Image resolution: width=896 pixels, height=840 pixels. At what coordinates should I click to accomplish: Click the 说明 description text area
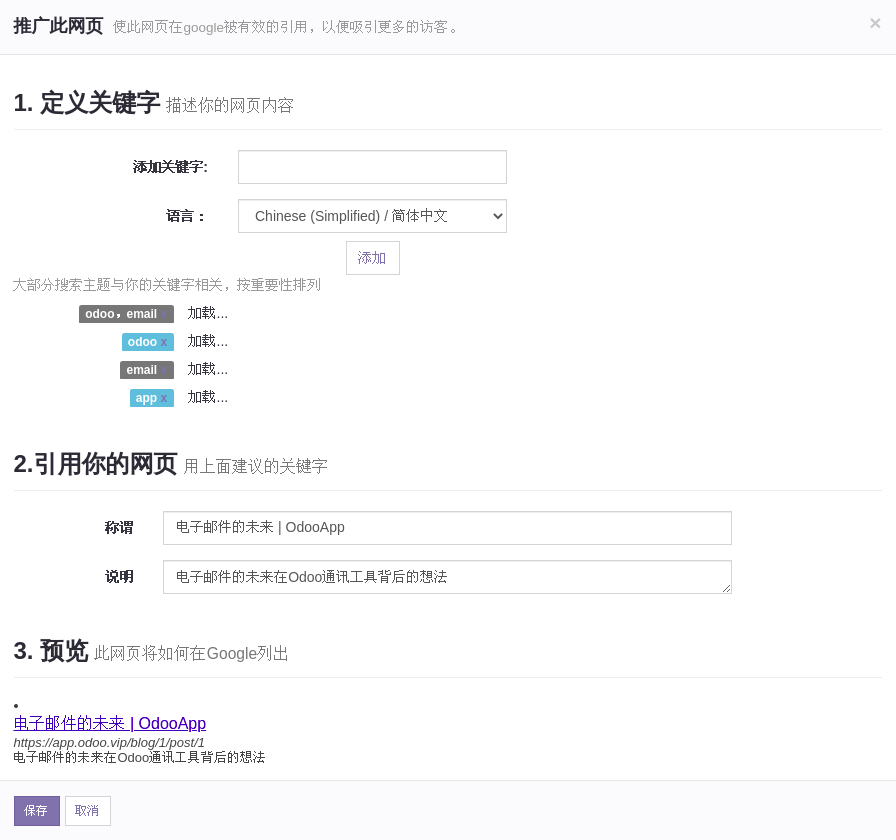click(x=447, y=577)
